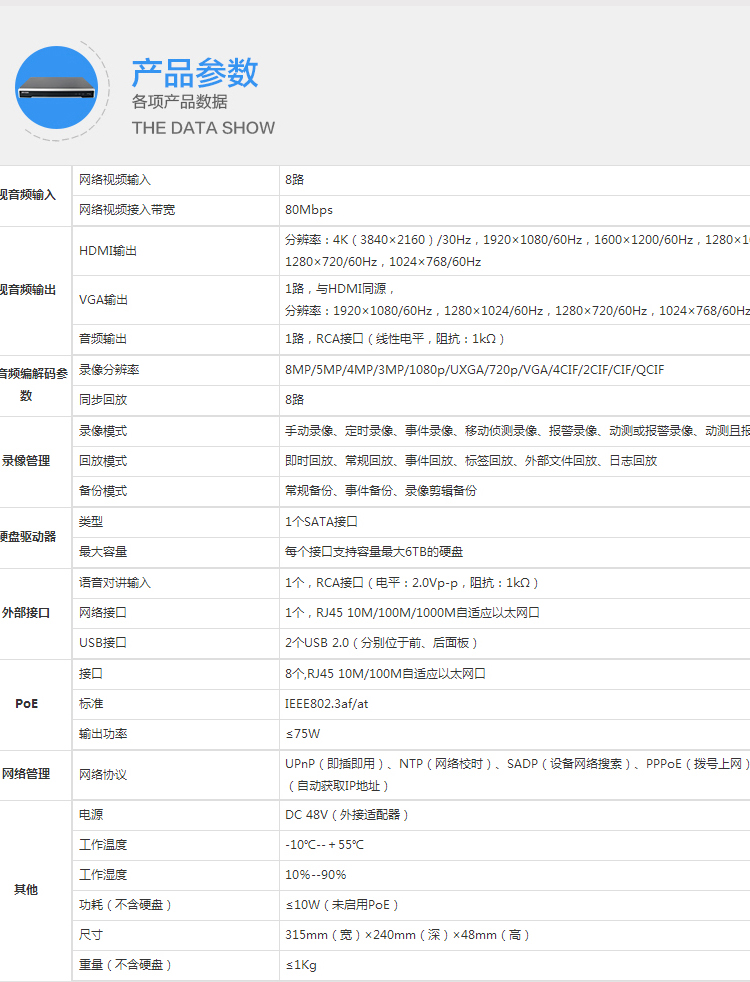750x982 pixels.
Task: Click the 网络协议 parameter label
Action: (x=103, y=775)
